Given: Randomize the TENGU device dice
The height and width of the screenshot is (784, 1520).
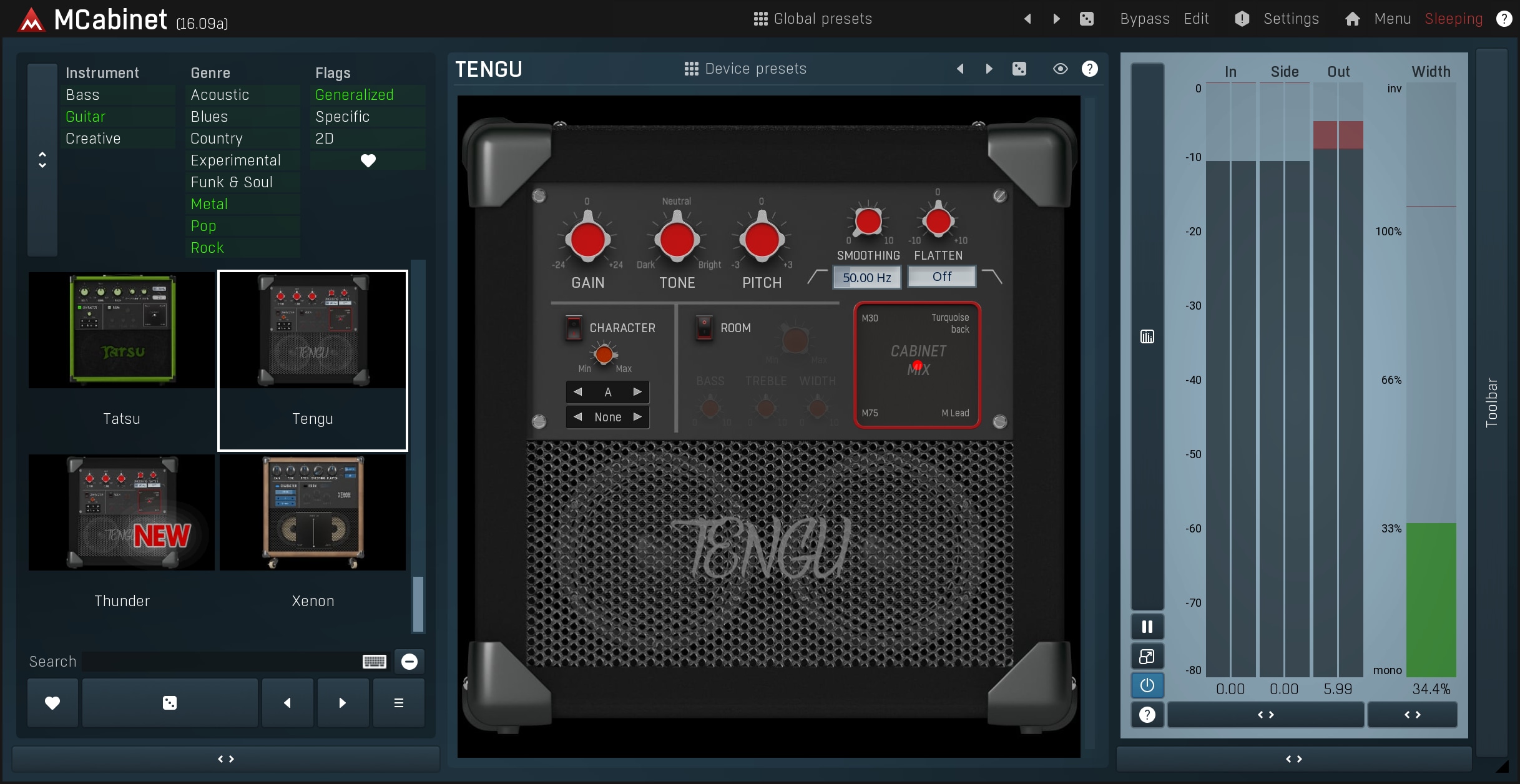Looking at the screenshot, I should point(1019,69).
